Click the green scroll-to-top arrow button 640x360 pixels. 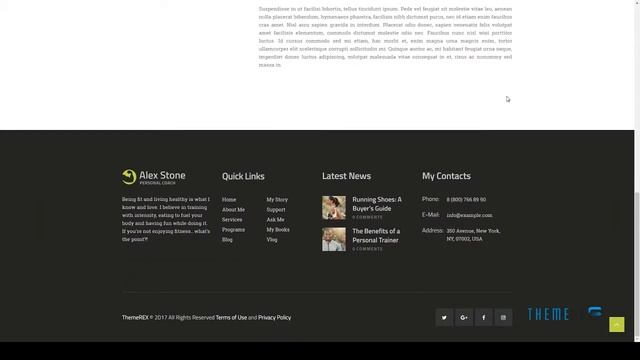[616, 324]
